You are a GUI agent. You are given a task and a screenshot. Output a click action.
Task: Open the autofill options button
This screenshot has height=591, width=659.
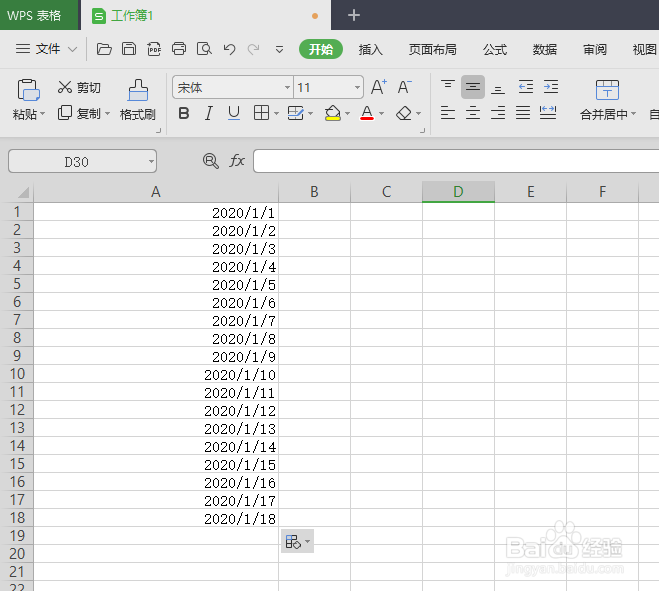[297, 541]
